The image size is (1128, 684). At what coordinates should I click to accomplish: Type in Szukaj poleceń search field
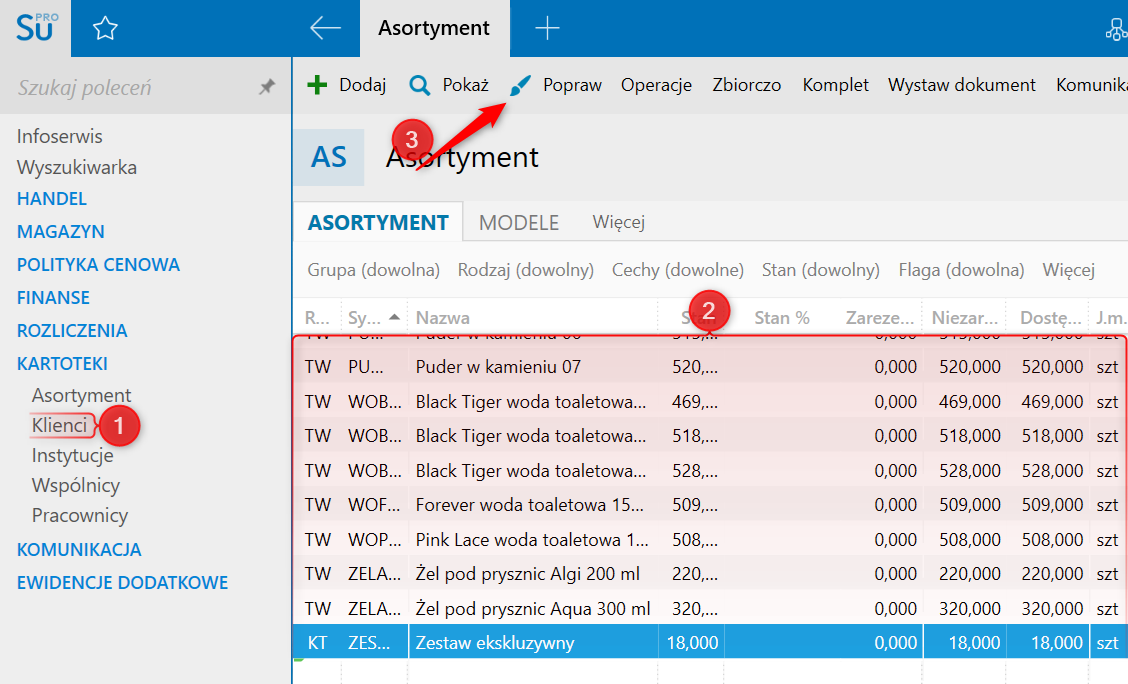(120, 88)
